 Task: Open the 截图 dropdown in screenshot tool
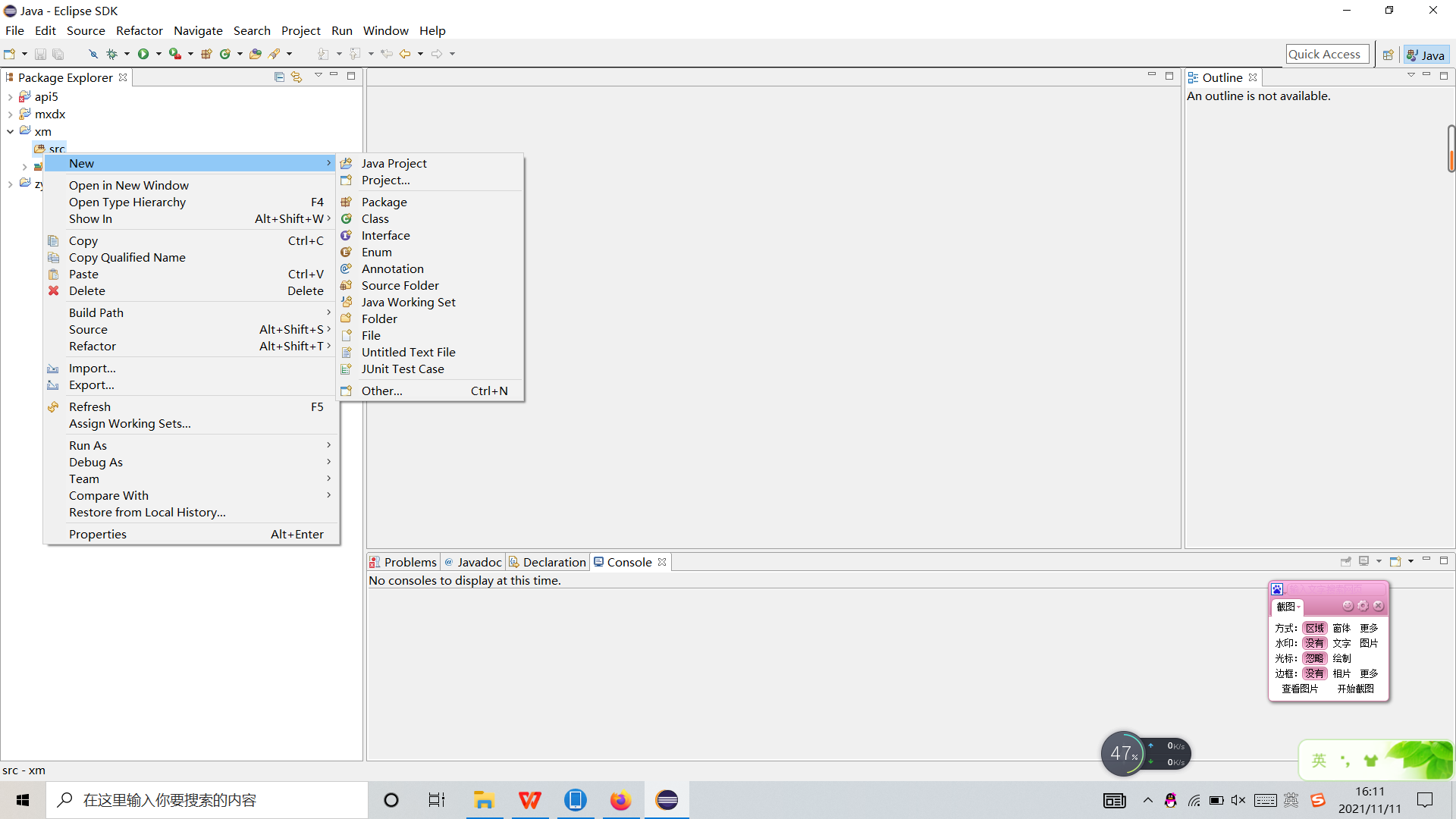(x=1288, y=607)
